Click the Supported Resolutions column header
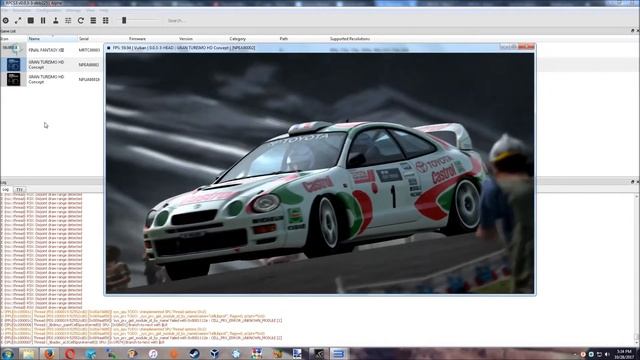 coord(350,39)
